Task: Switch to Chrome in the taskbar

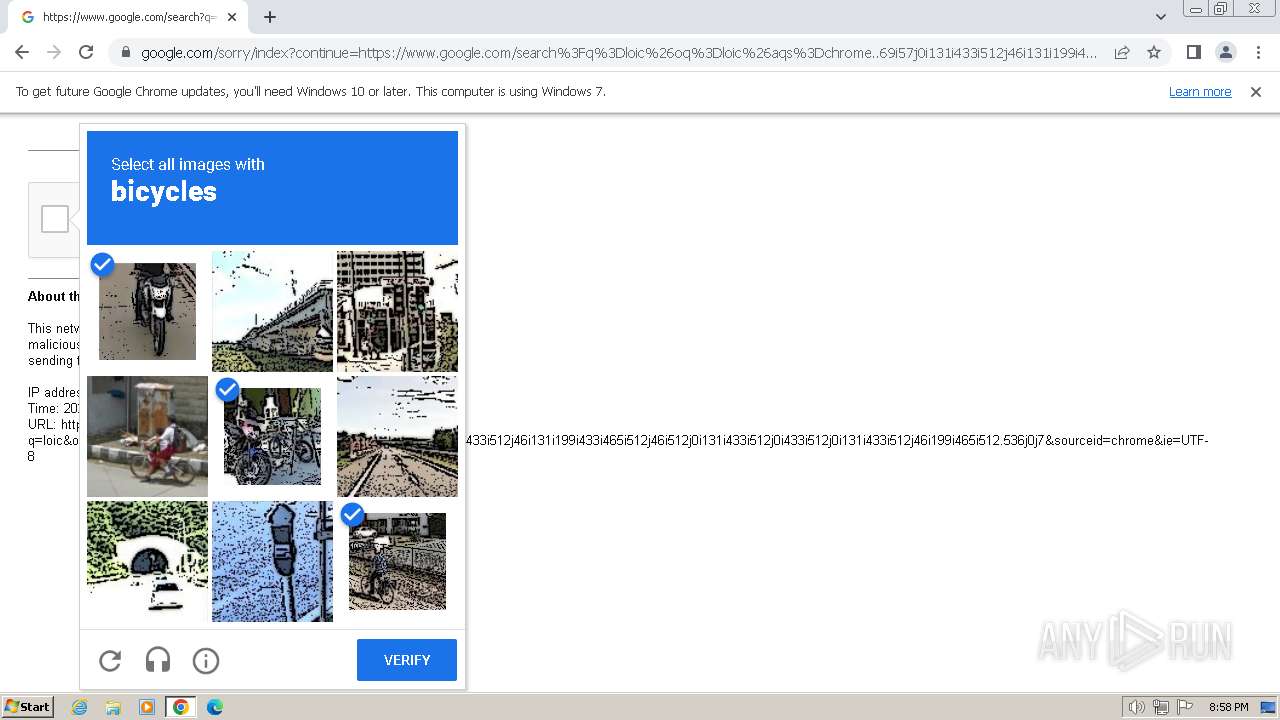Action: pos(181,707)
